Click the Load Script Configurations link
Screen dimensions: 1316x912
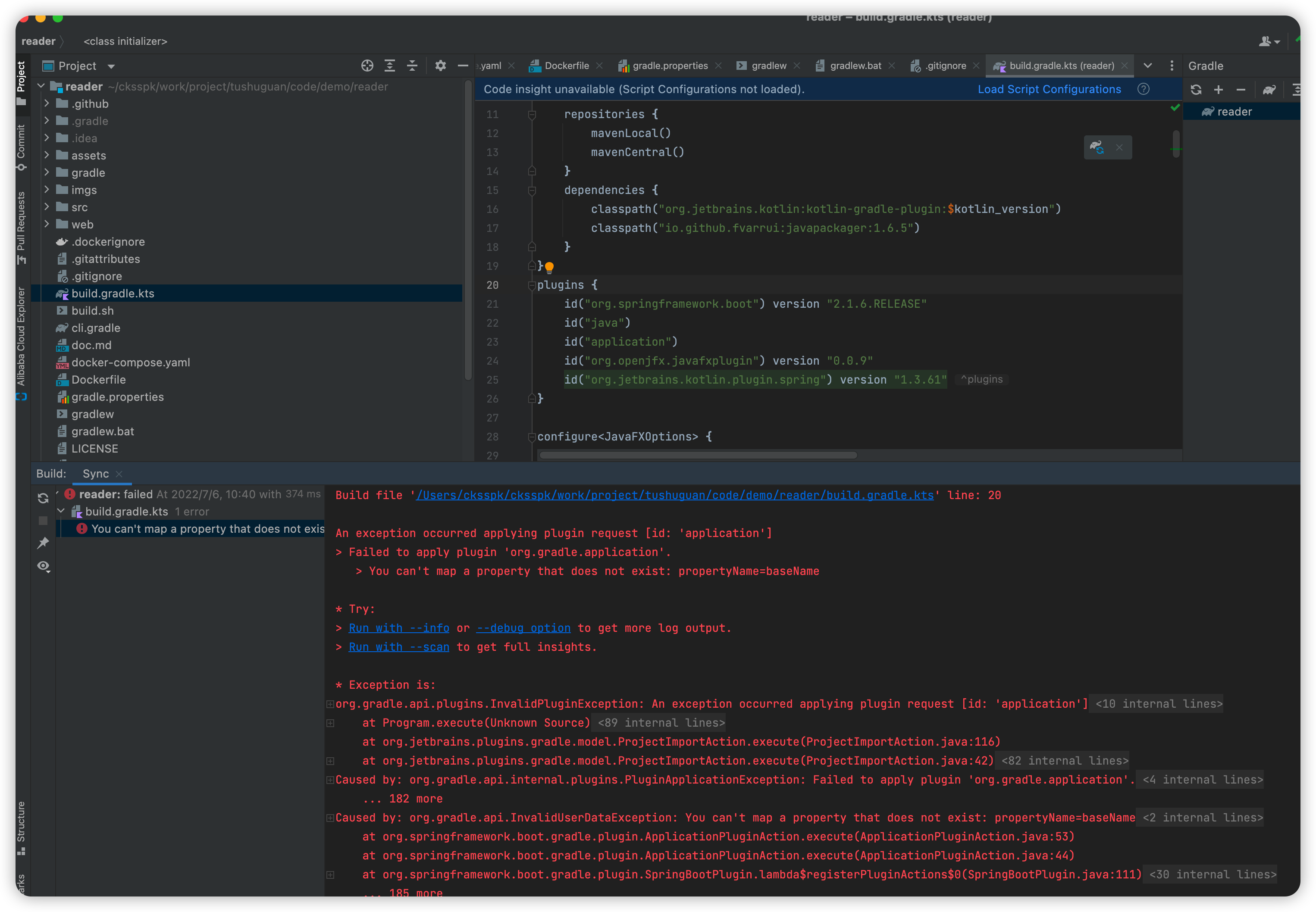(1049, 89)
